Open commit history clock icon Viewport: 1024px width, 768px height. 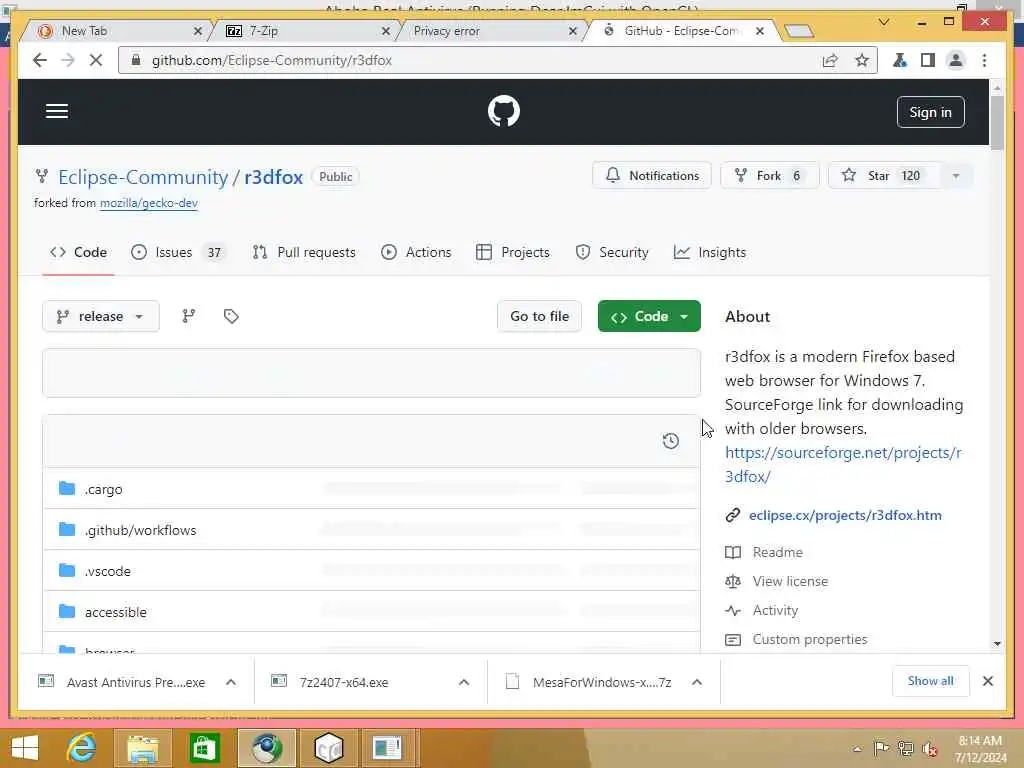[x=671, y=441]
